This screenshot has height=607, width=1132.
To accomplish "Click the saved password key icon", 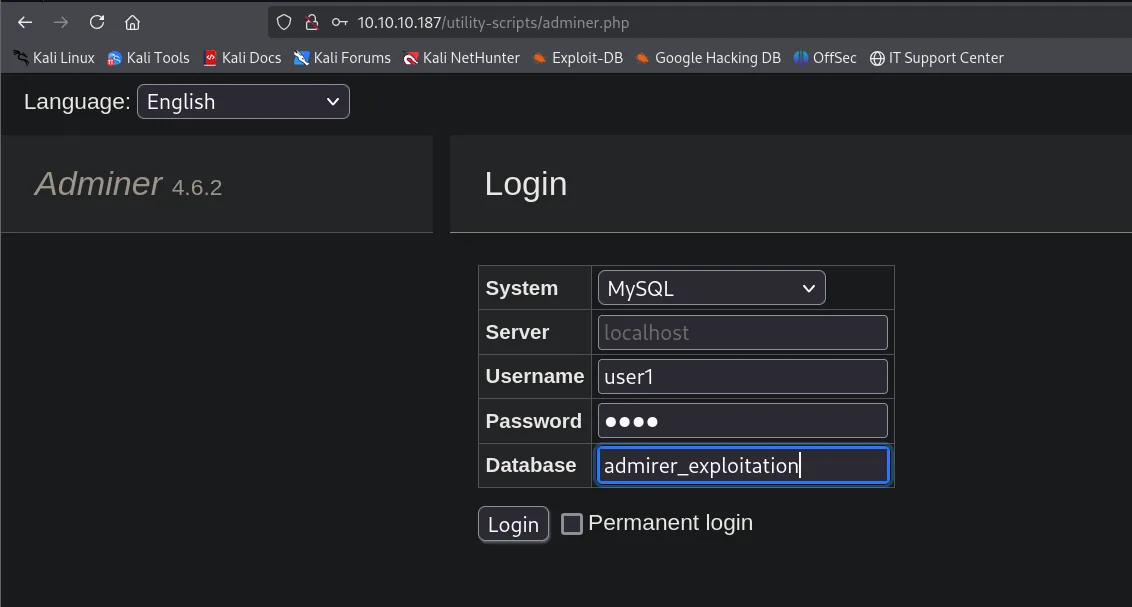I will (x=339, y=22).
